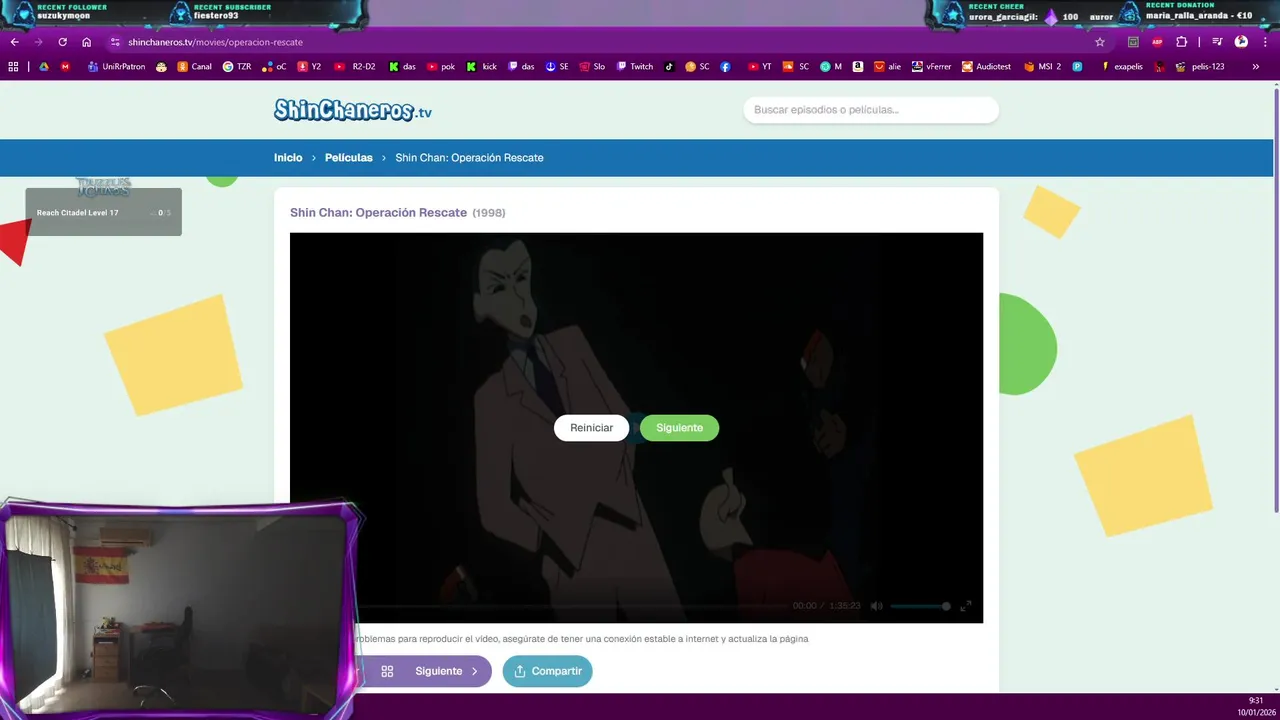Click the address bar URL
The height and width of the screenshot is (720, 1280).
(215, 42)
